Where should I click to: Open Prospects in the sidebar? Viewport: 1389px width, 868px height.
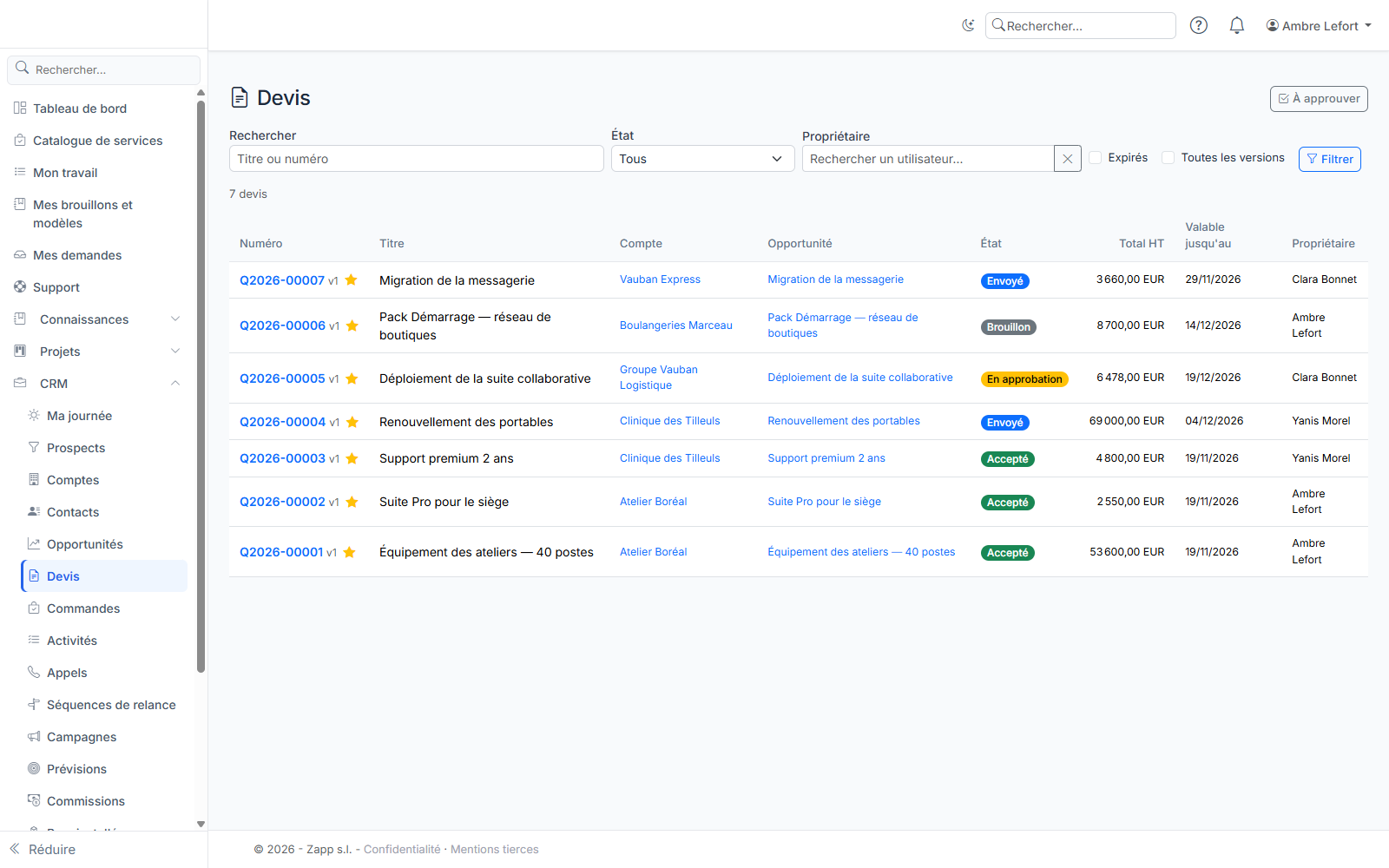104,448
